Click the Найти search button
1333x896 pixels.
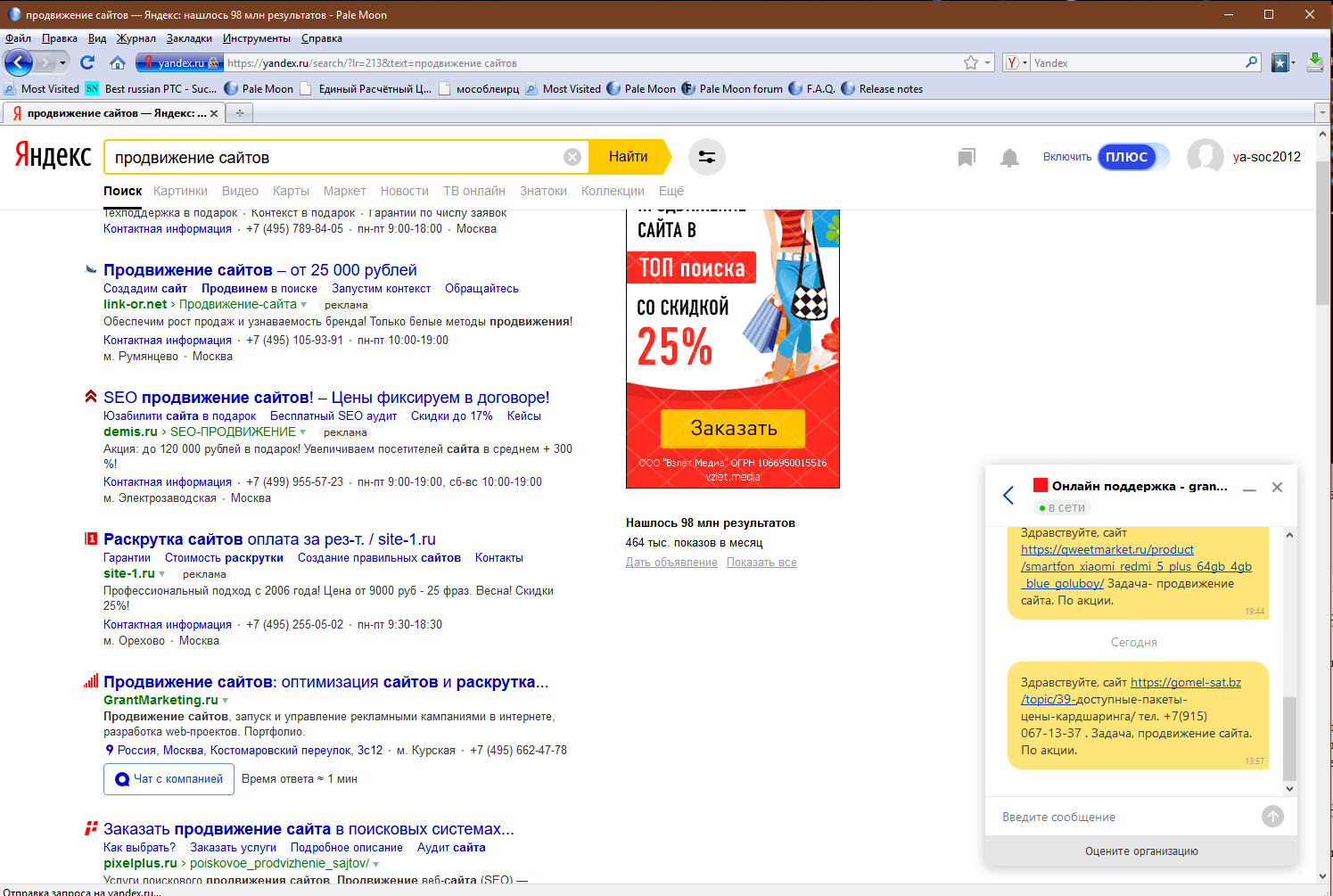coord(629,157)
